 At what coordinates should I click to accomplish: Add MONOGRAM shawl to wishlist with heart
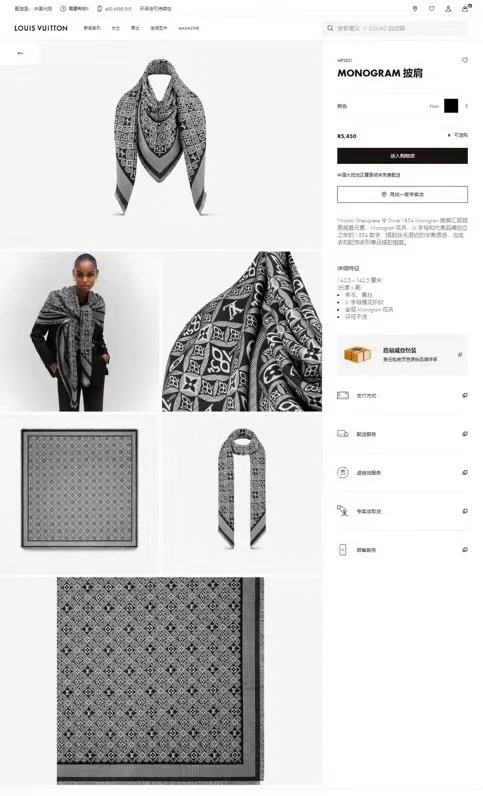465,60
